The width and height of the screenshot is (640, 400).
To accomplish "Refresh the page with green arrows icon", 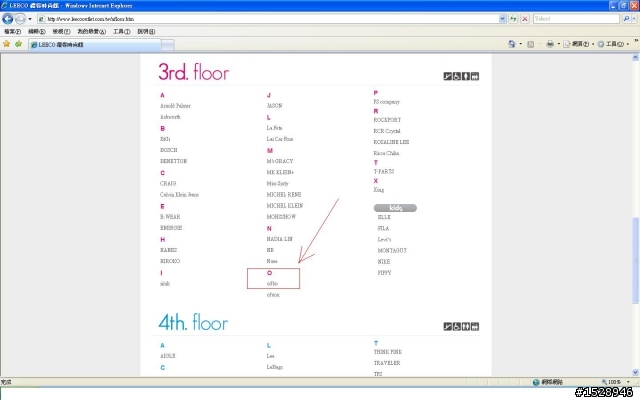I will [x=513, y=19].
